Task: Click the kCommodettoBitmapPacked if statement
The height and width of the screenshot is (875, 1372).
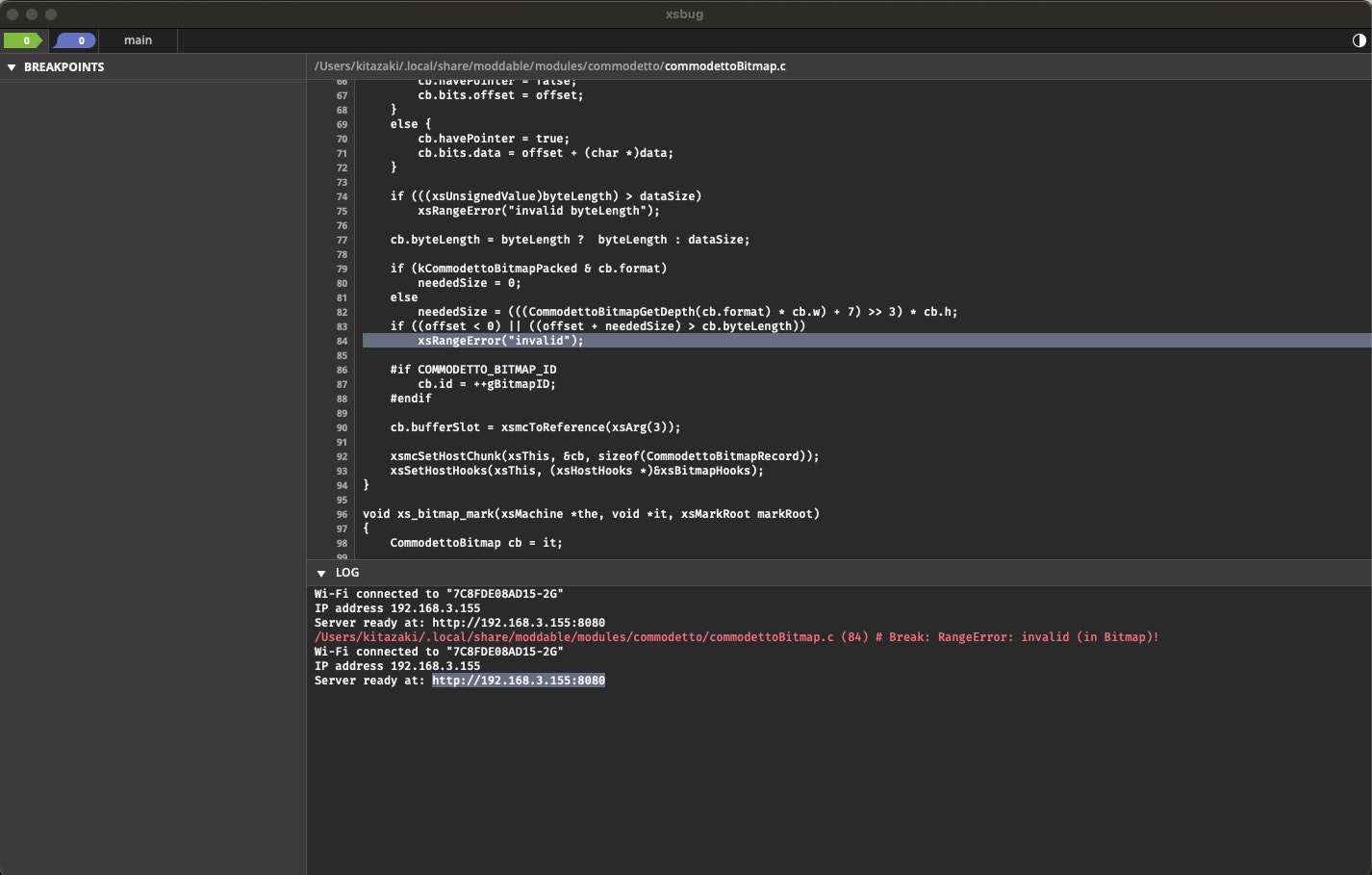Action: point(528,269)
